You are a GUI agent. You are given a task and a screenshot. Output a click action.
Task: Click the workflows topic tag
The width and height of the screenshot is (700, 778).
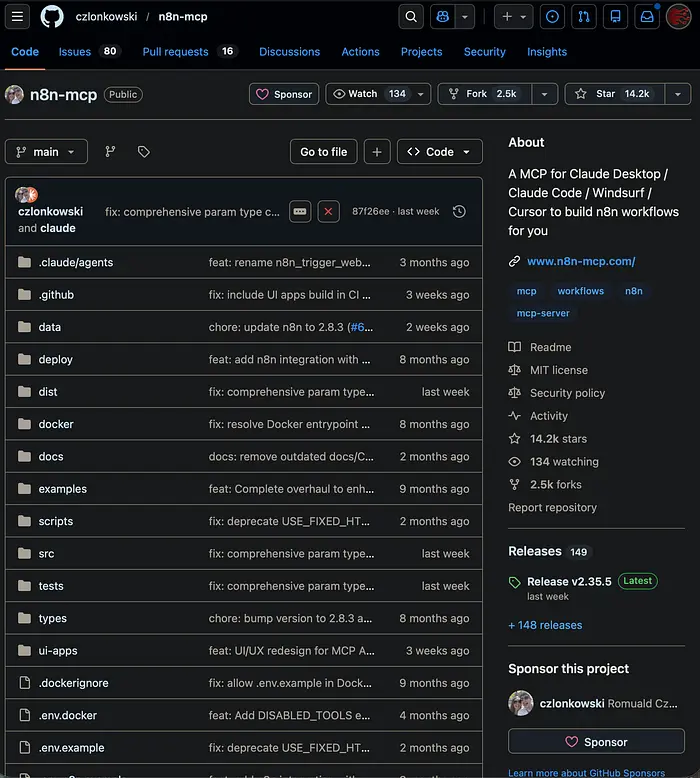[x=580, y=291]
